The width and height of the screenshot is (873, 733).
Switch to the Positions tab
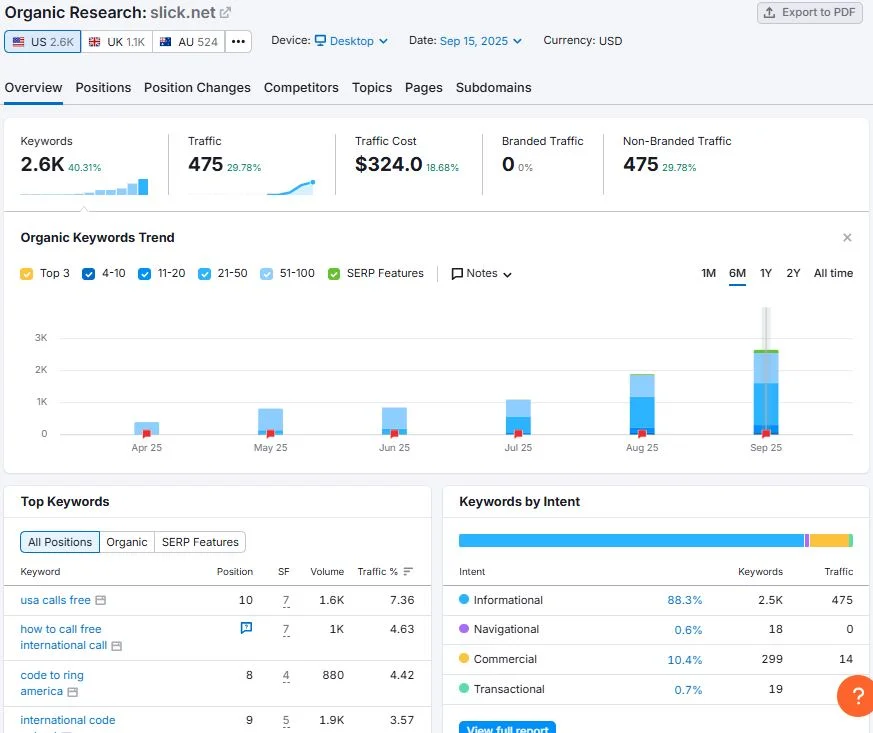(x=103, y=87)
